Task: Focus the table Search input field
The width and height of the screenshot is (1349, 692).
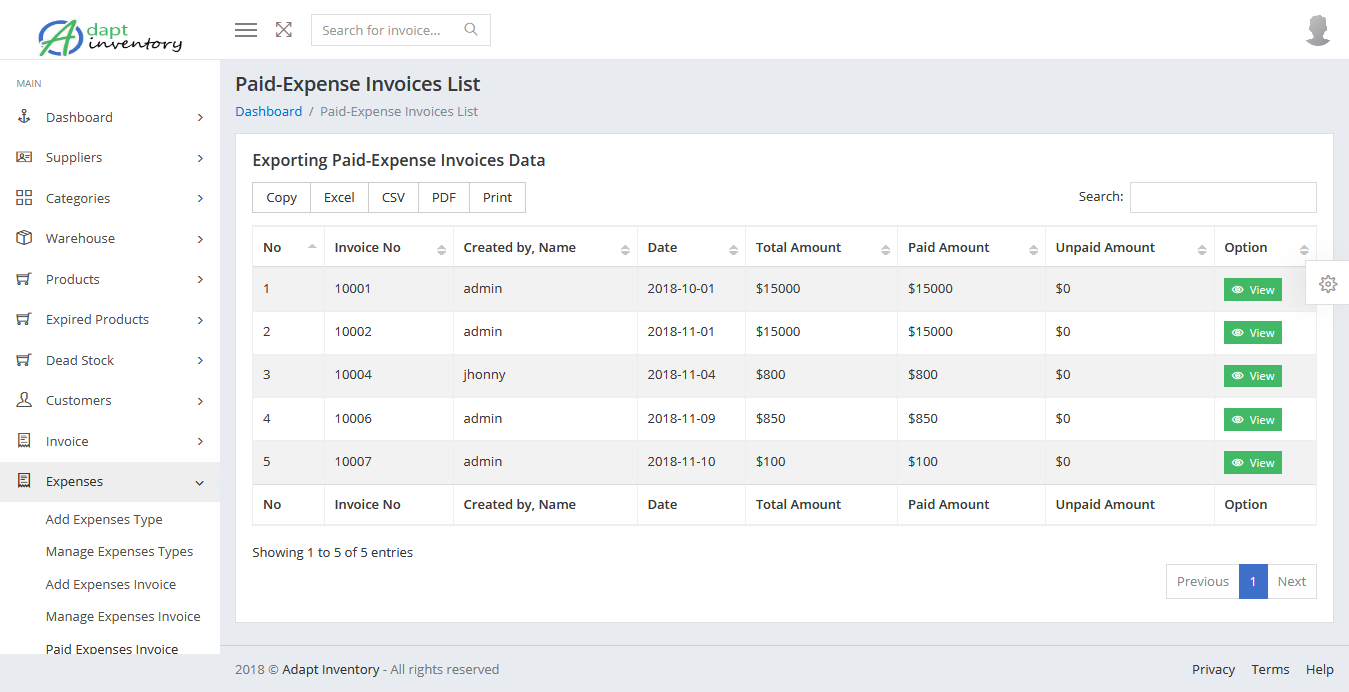Action: coord(1222,198)
